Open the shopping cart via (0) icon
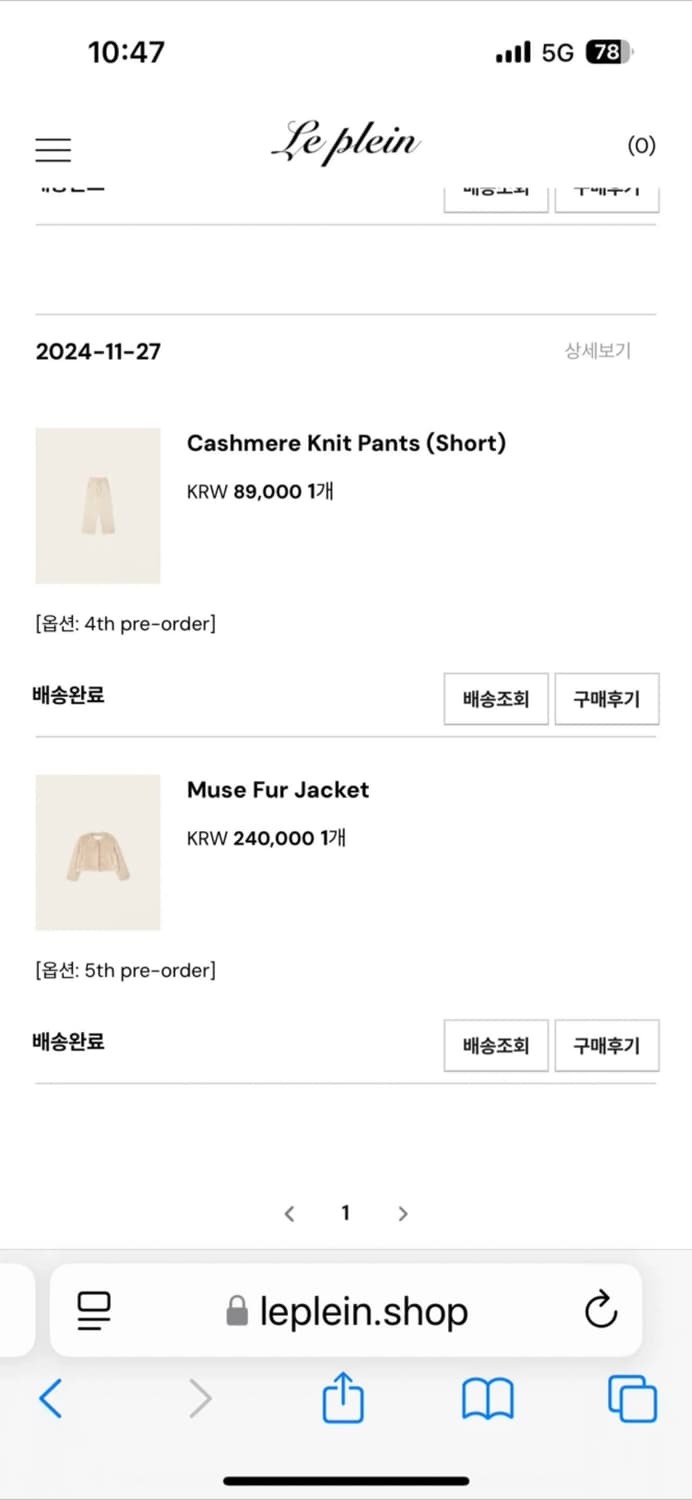This screenshot has width=692, height=1500. (641, 145)
